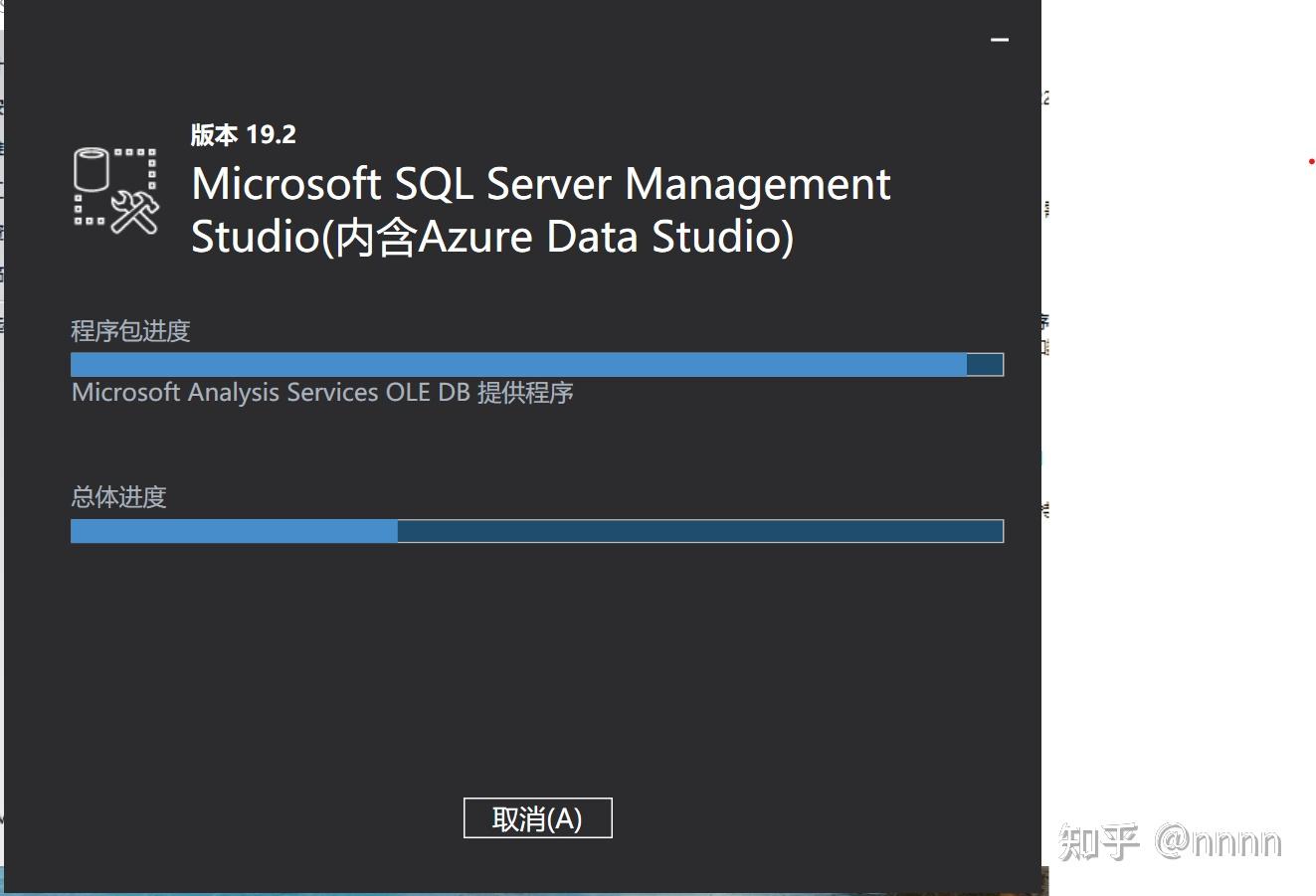Click the 总体进度 overall progress bar

click(x=537, y=531)
